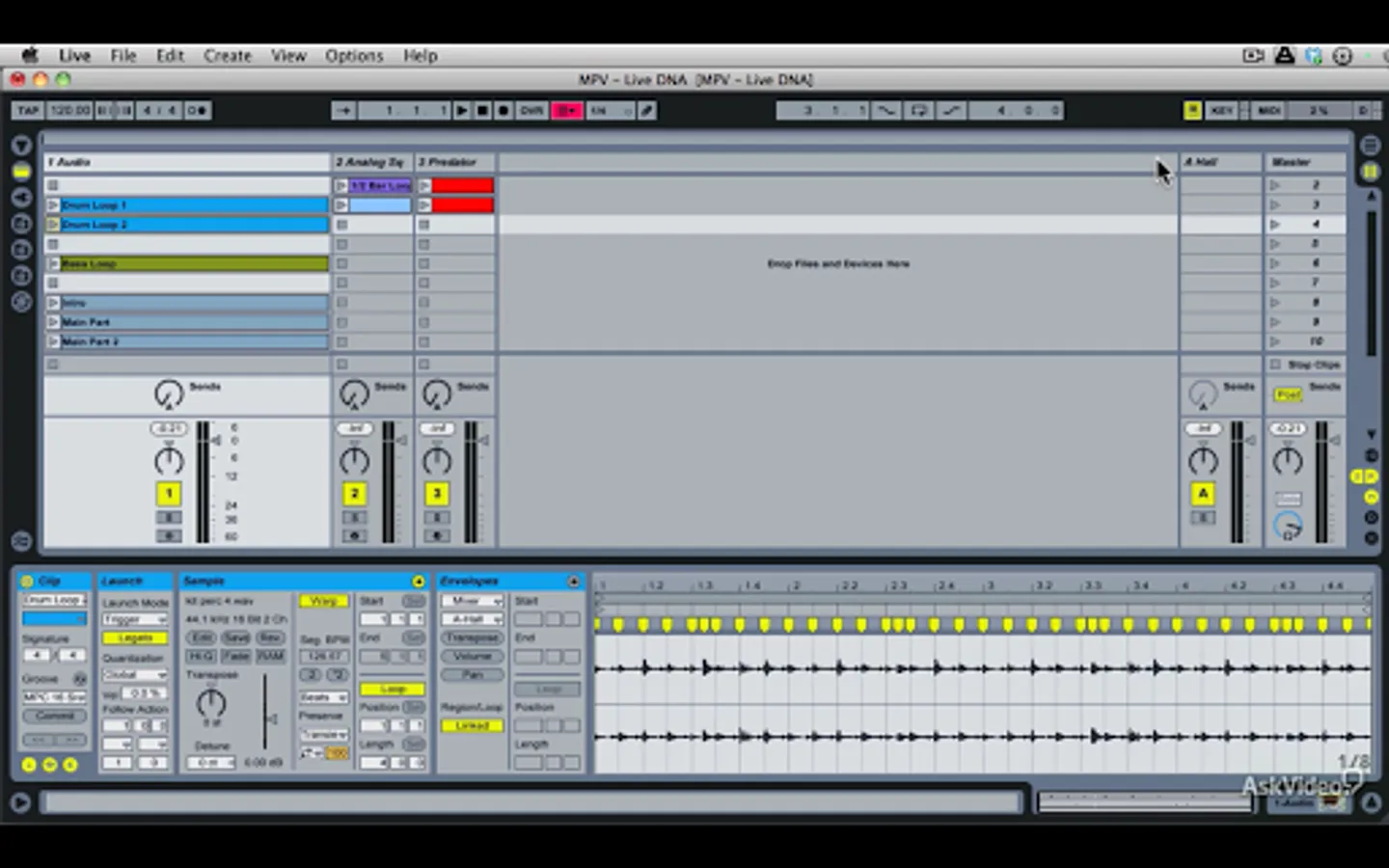Select the 3 Predator track header
The width and height of the screenshot is (1389, 868).
click(x=455, y=162)
